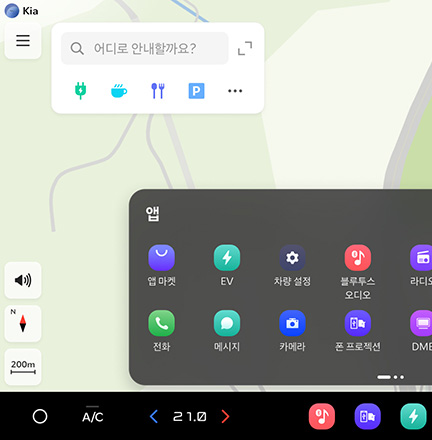Find EV charging stations nearby
432x440 pixels.
tap(80, 90)
